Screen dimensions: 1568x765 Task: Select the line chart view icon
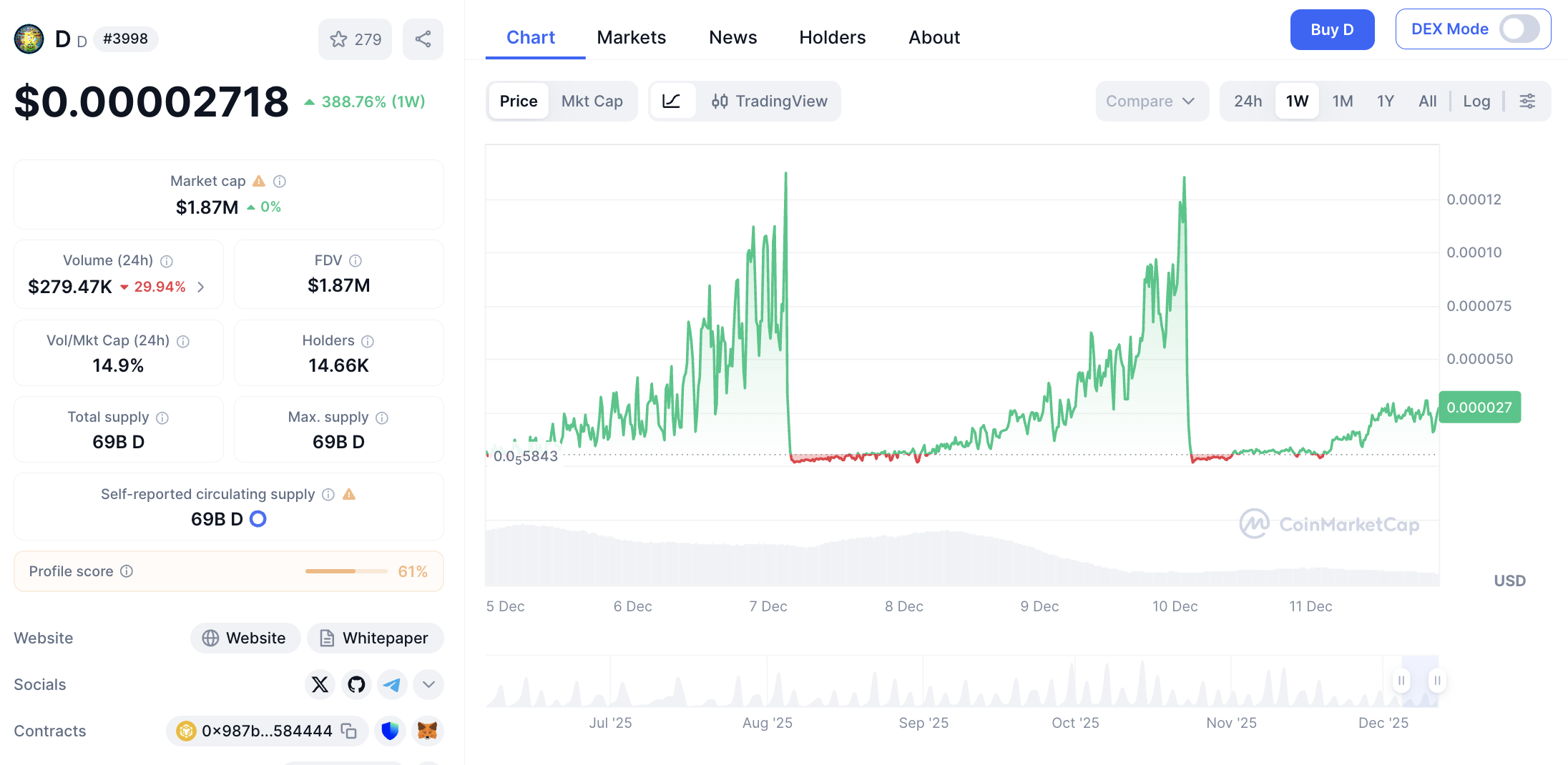click(x=671, y=102)
